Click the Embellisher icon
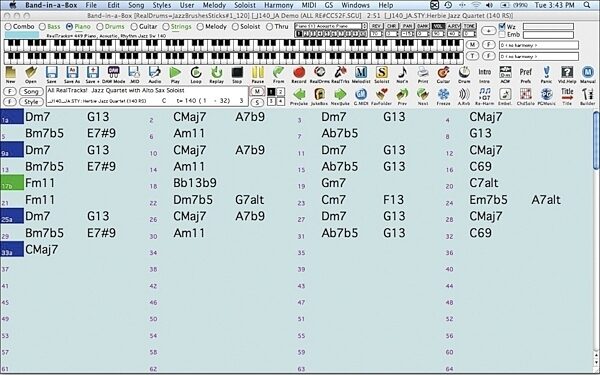 coord(505,96)
